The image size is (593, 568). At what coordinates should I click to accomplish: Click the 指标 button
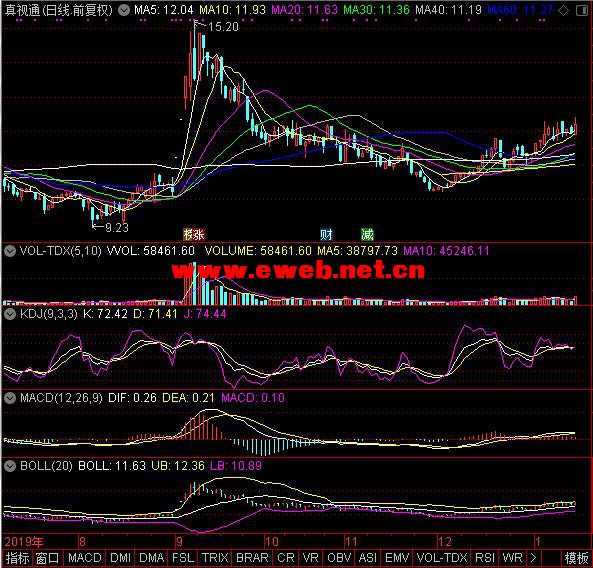pos(17,558)
